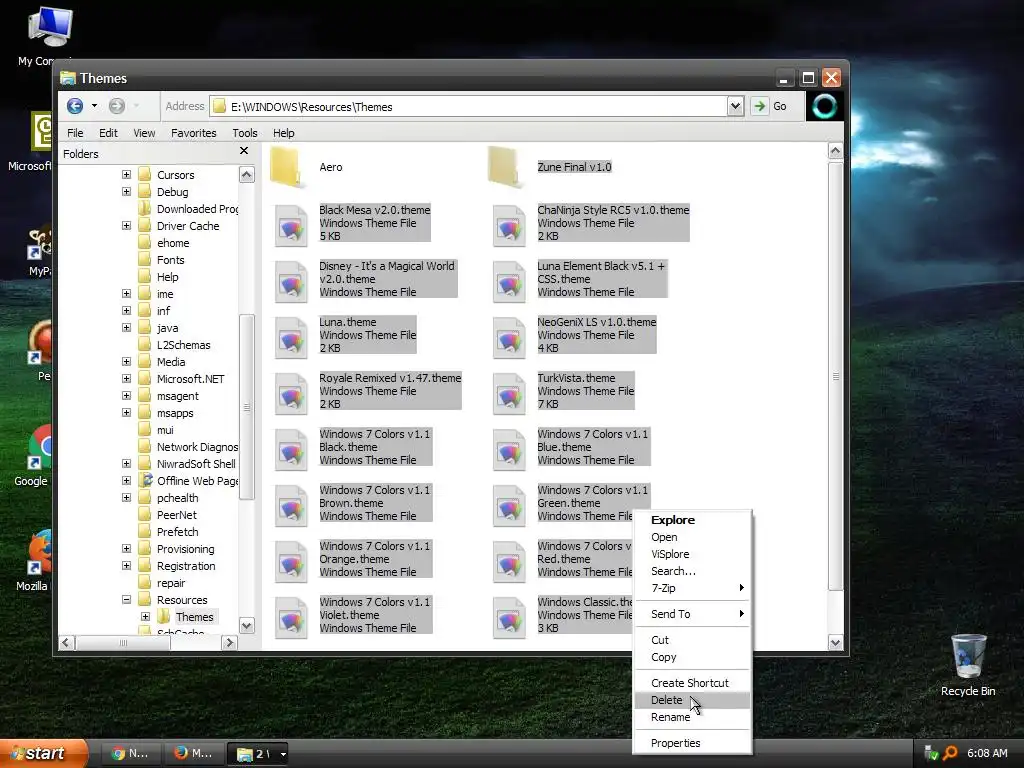
Task: Select the Aero folder icon
Action: point(287,168)
